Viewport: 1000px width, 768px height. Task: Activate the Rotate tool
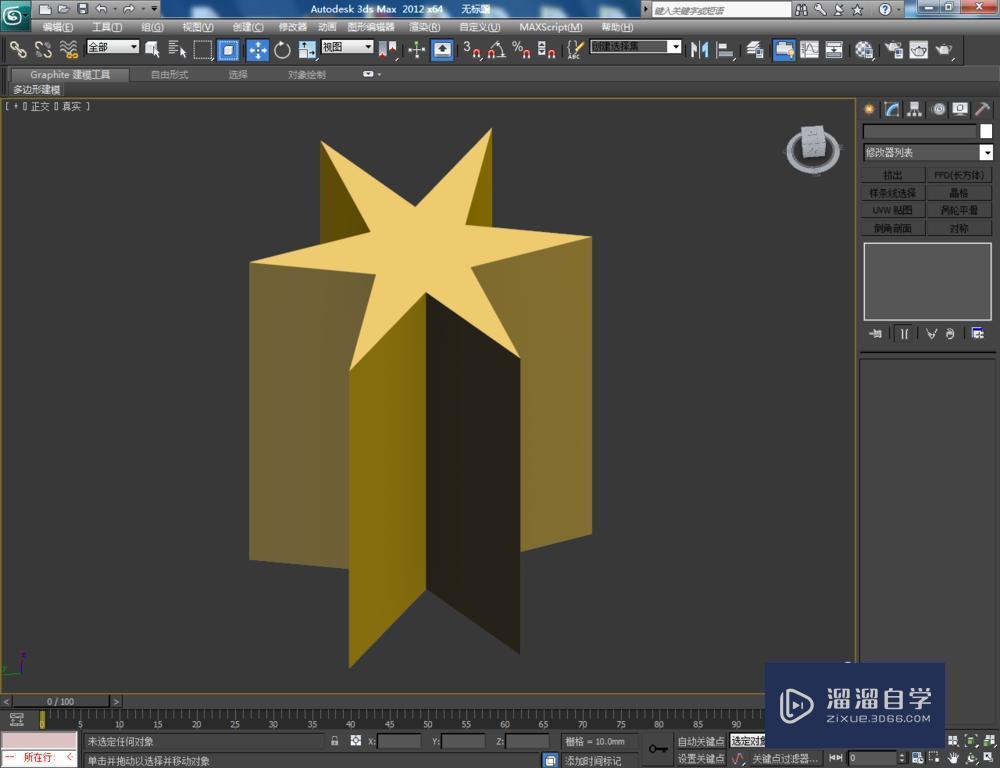[x=282, y=50]
